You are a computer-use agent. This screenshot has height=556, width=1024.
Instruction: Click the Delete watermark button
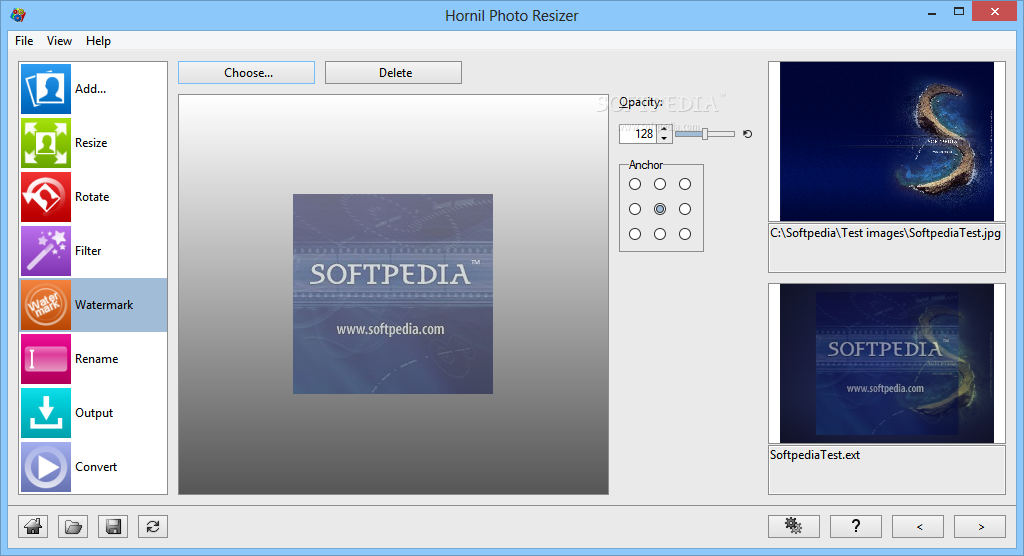tap(393, 73)
